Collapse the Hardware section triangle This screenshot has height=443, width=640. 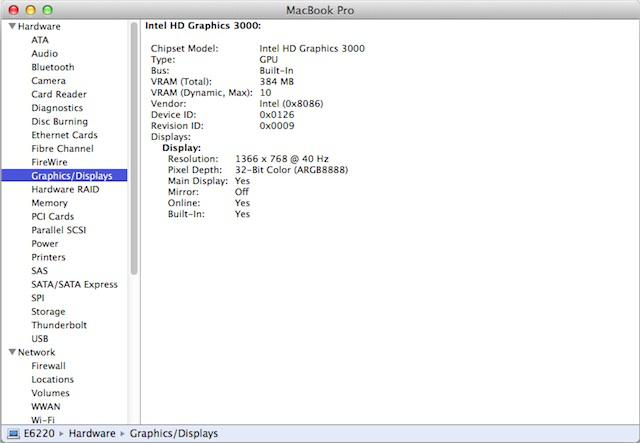coord(11,26)
